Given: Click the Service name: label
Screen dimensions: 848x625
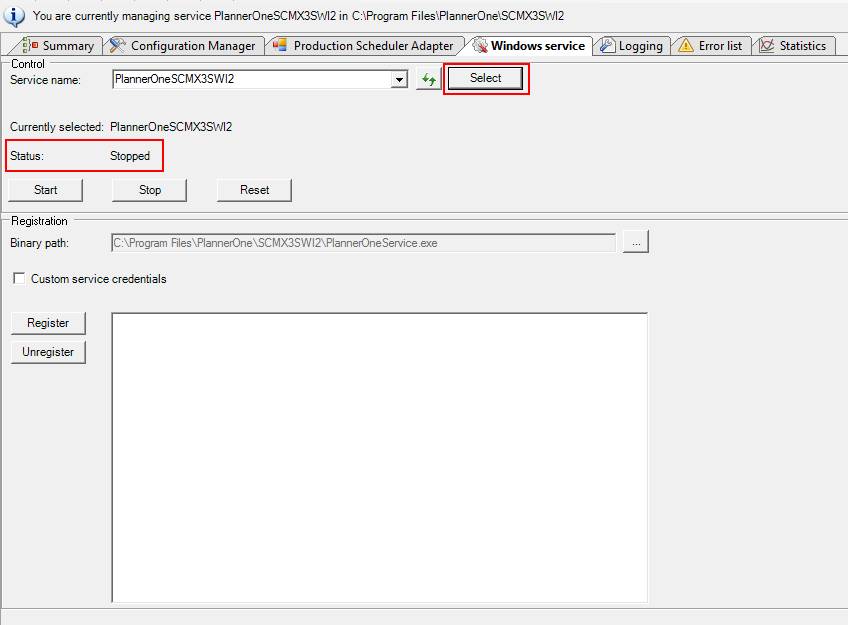Looking at the screenshot, I should click(45, 79).
